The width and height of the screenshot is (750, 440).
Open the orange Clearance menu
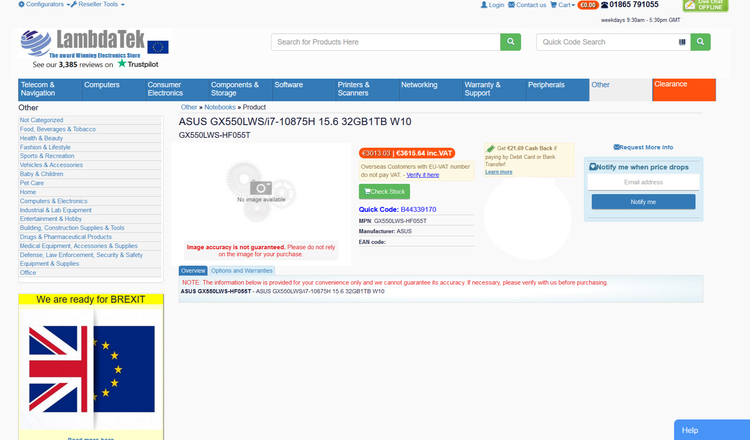pyautogui.click(x=684, y=89)
